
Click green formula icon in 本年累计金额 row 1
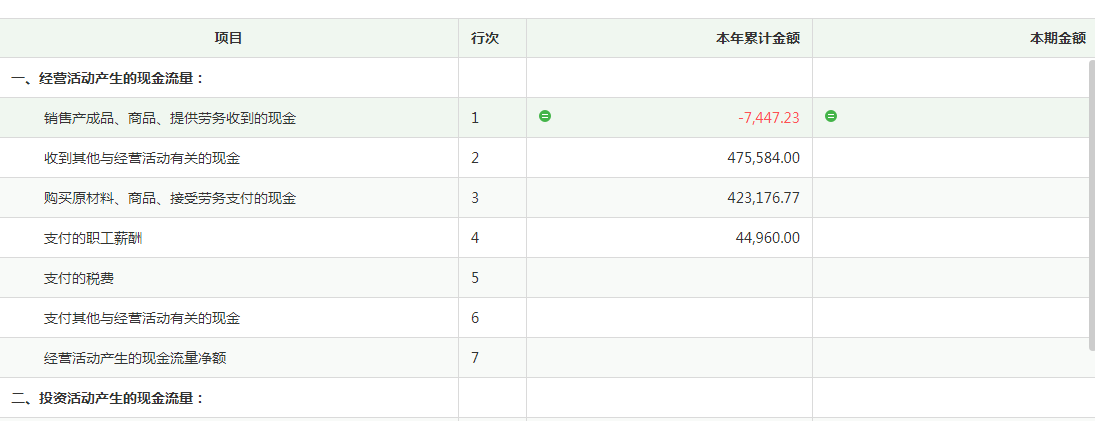545,117
